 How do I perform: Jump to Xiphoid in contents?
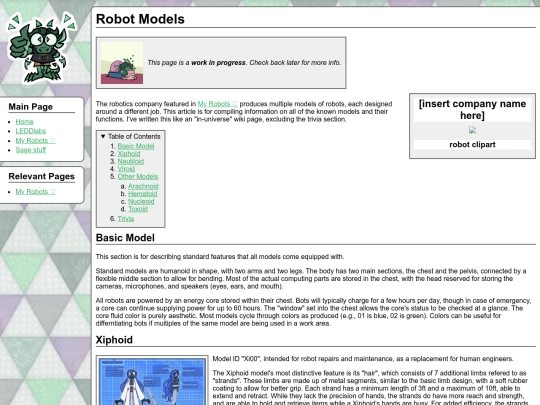pyautogui.click(x=129, y=154)
